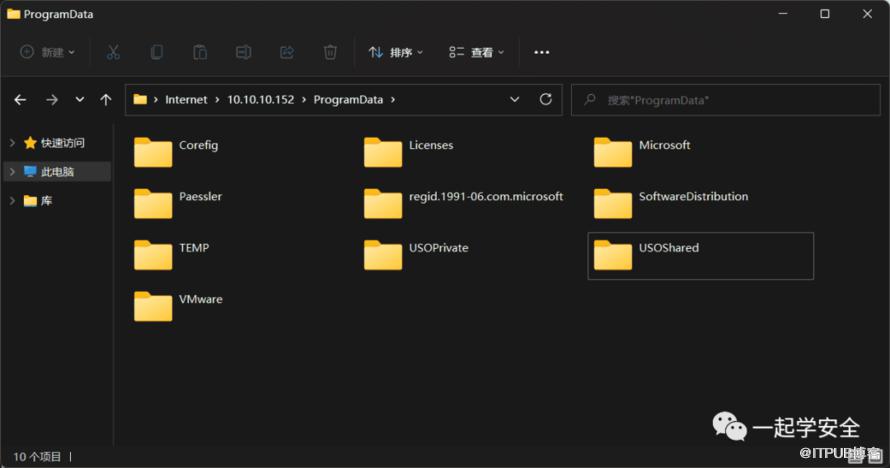Click the Delete trash can icon
The width and height of the screenshot is (890, 468).
click(x=330, y=52)
